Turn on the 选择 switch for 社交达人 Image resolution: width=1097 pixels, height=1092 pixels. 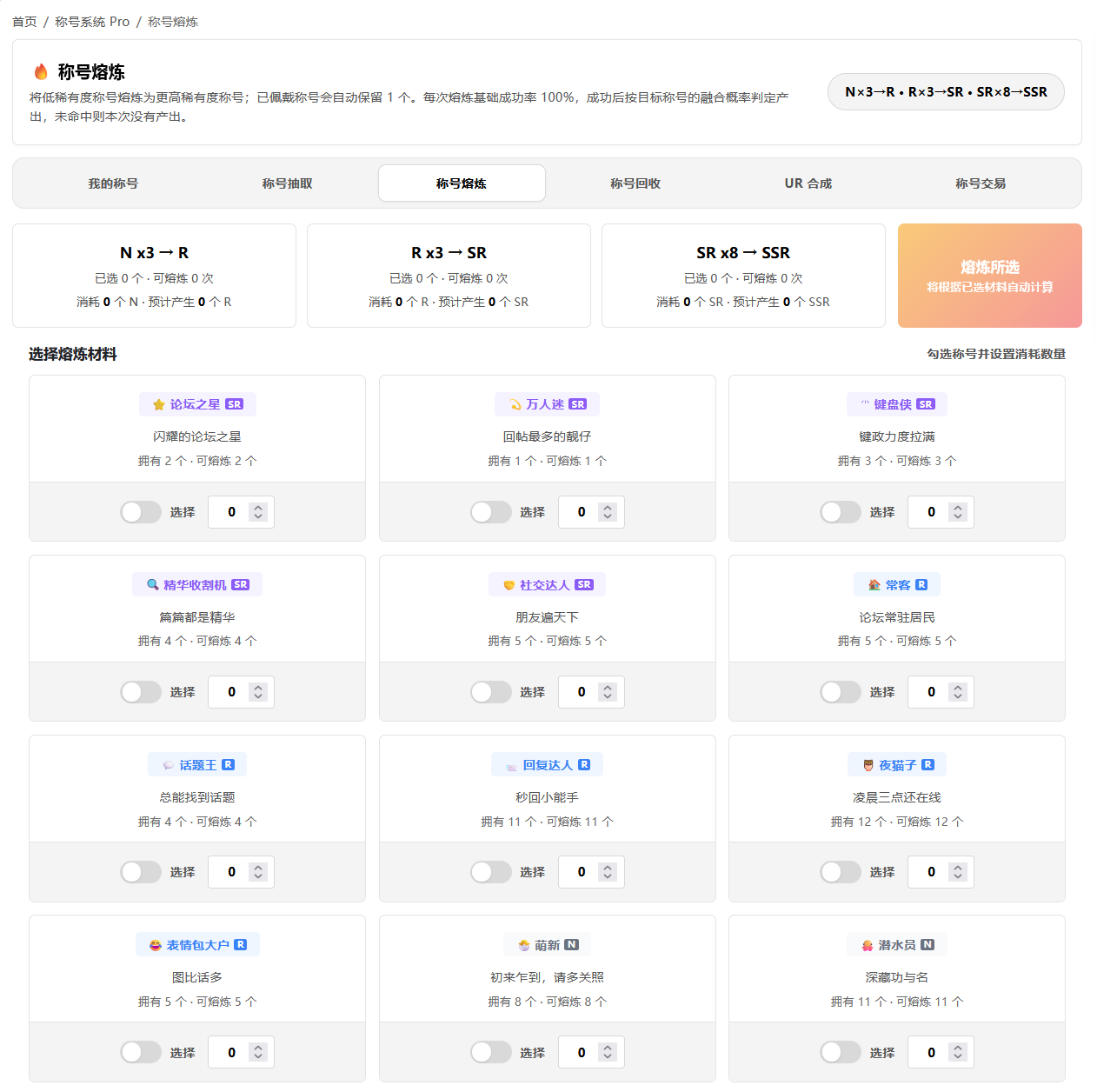pos(491,692)
